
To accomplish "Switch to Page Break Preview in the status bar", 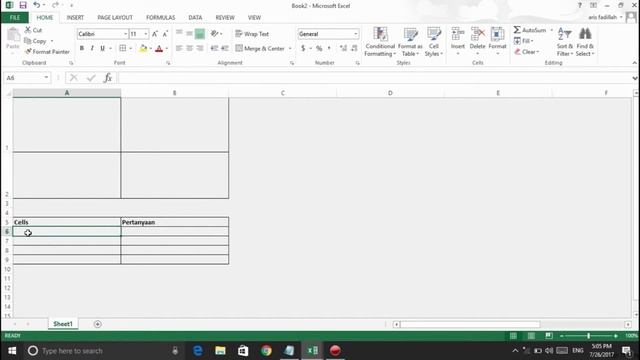I will point(549,336).
